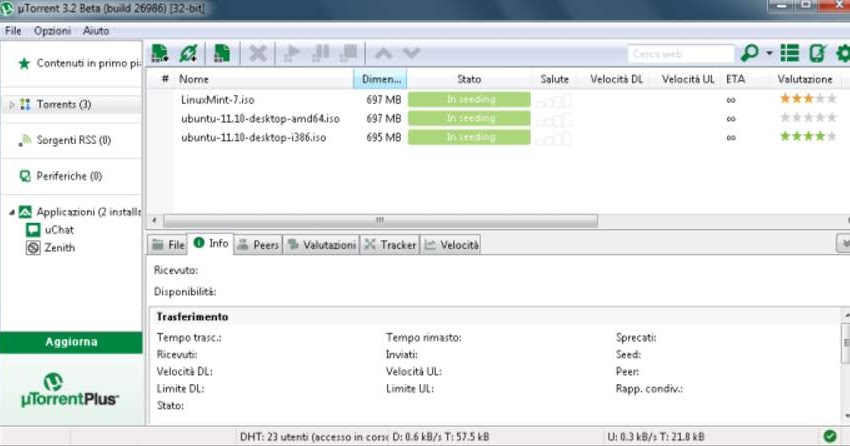Expand the Torrents (3) tree node

[11, 104]
